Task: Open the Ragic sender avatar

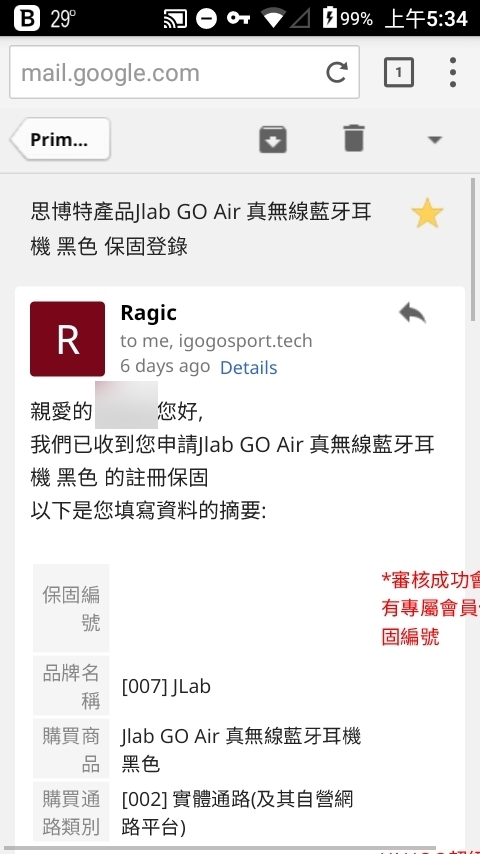Action: point(68,339)
